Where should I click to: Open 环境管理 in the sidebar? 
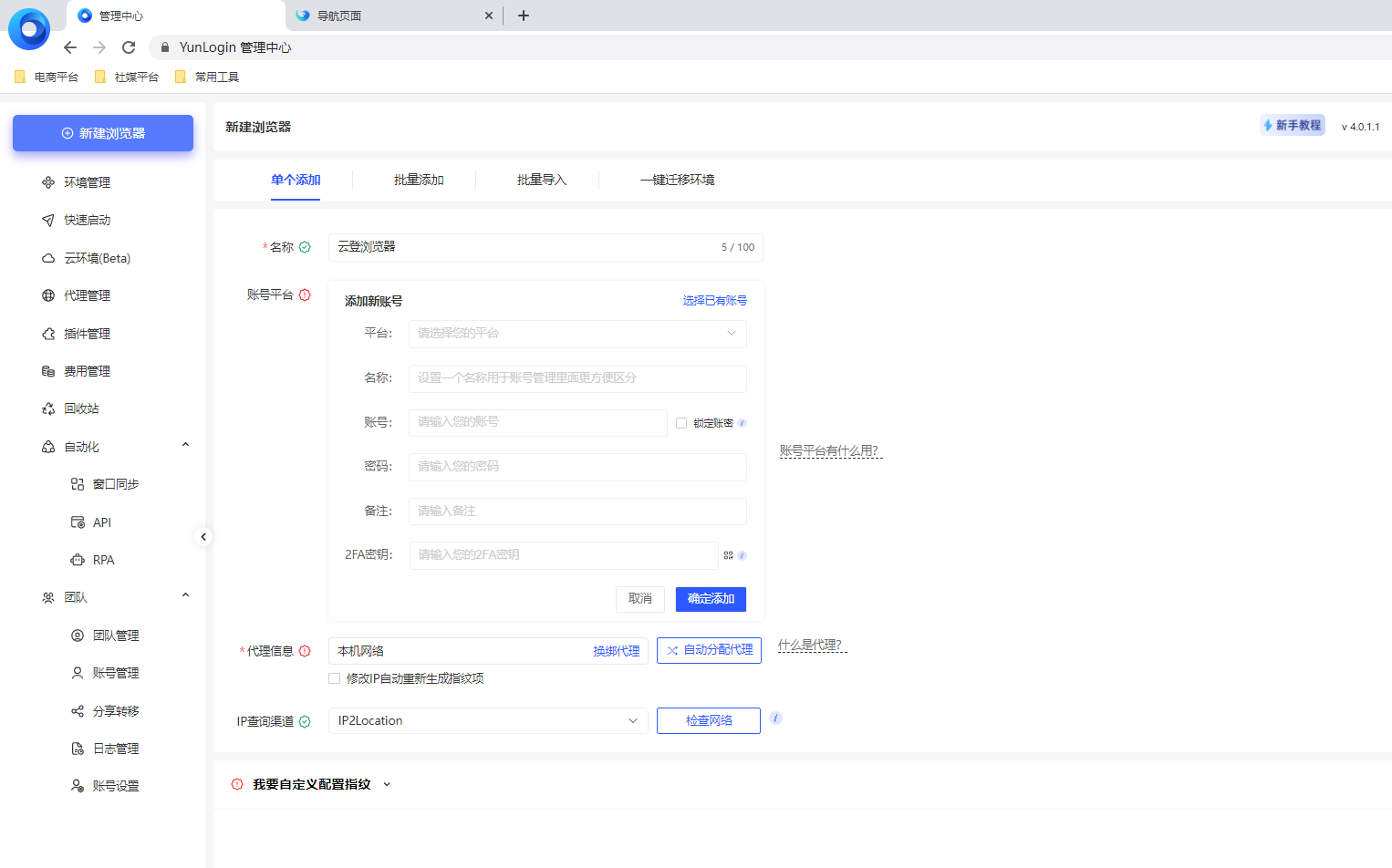click(86, 181)
